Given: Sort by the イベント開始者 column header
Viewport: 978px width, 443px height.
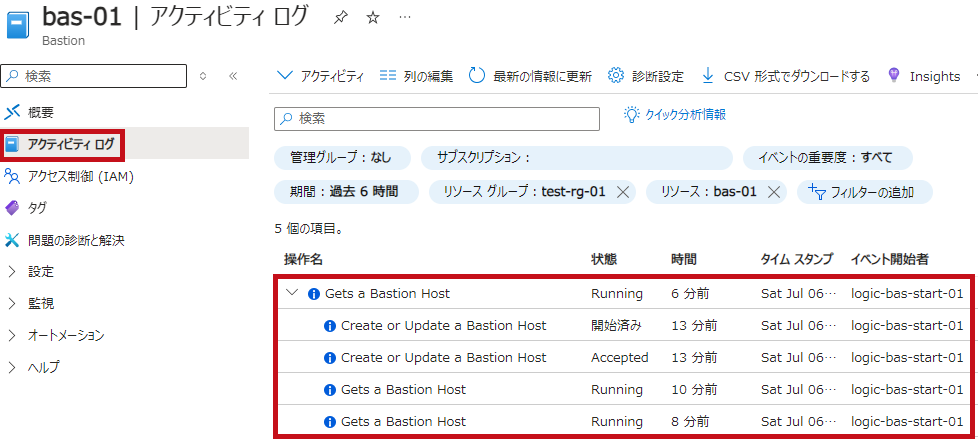Looking at the screenshot, I should (x=889, y=260).
